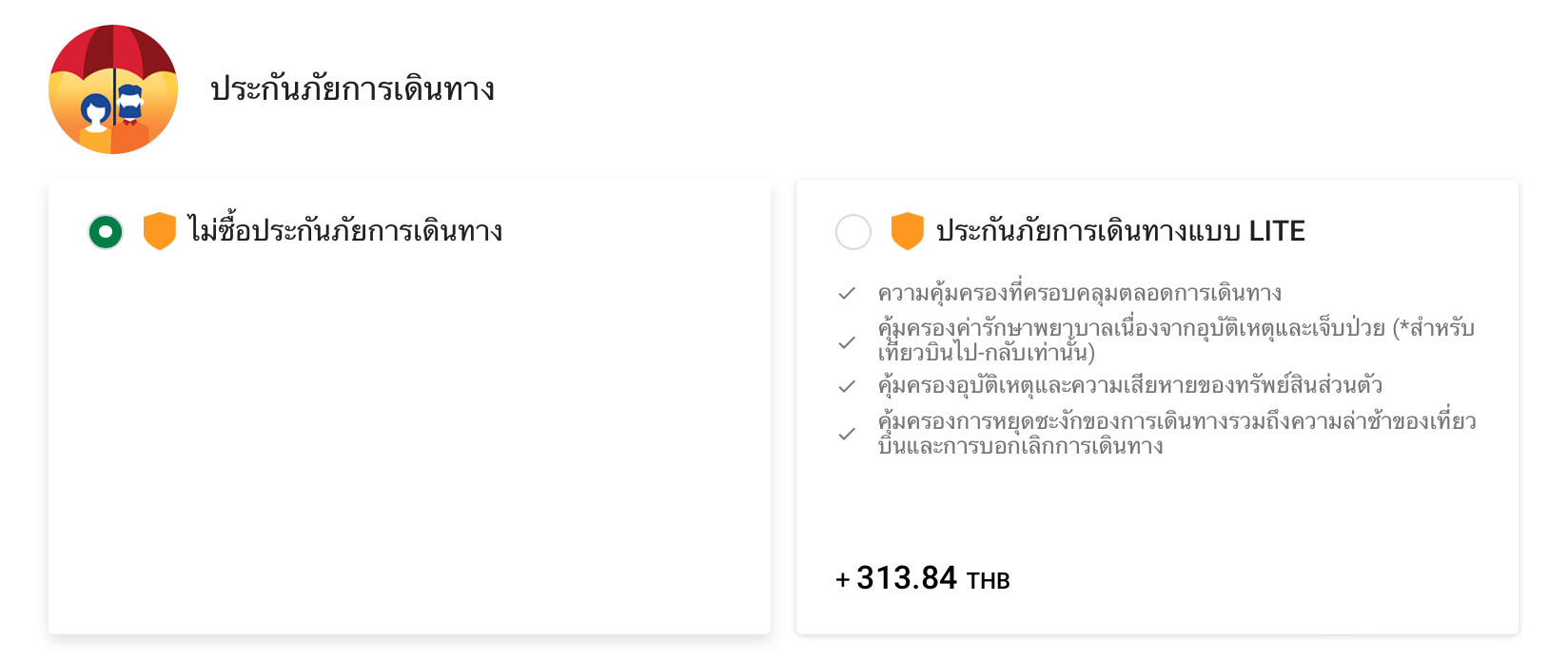
Task: Click the + 313.84 THB price label
Action: 922,578
